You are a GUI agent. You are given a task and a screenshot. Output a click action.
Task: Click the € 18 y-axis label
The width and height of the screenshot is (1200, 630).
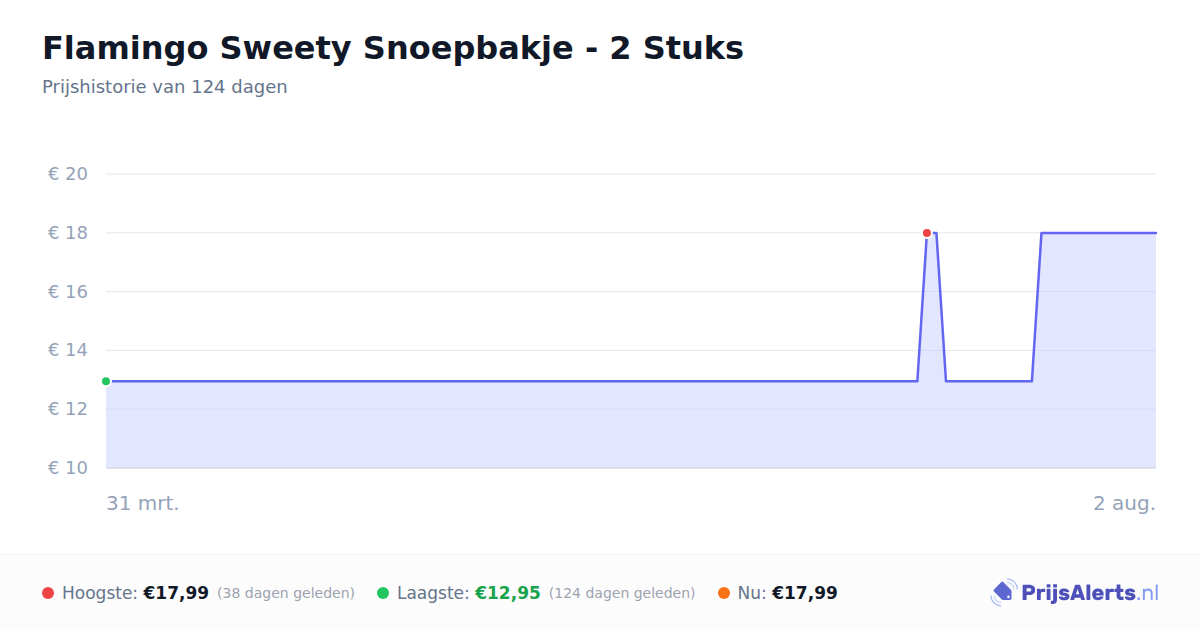click(68, 233)
